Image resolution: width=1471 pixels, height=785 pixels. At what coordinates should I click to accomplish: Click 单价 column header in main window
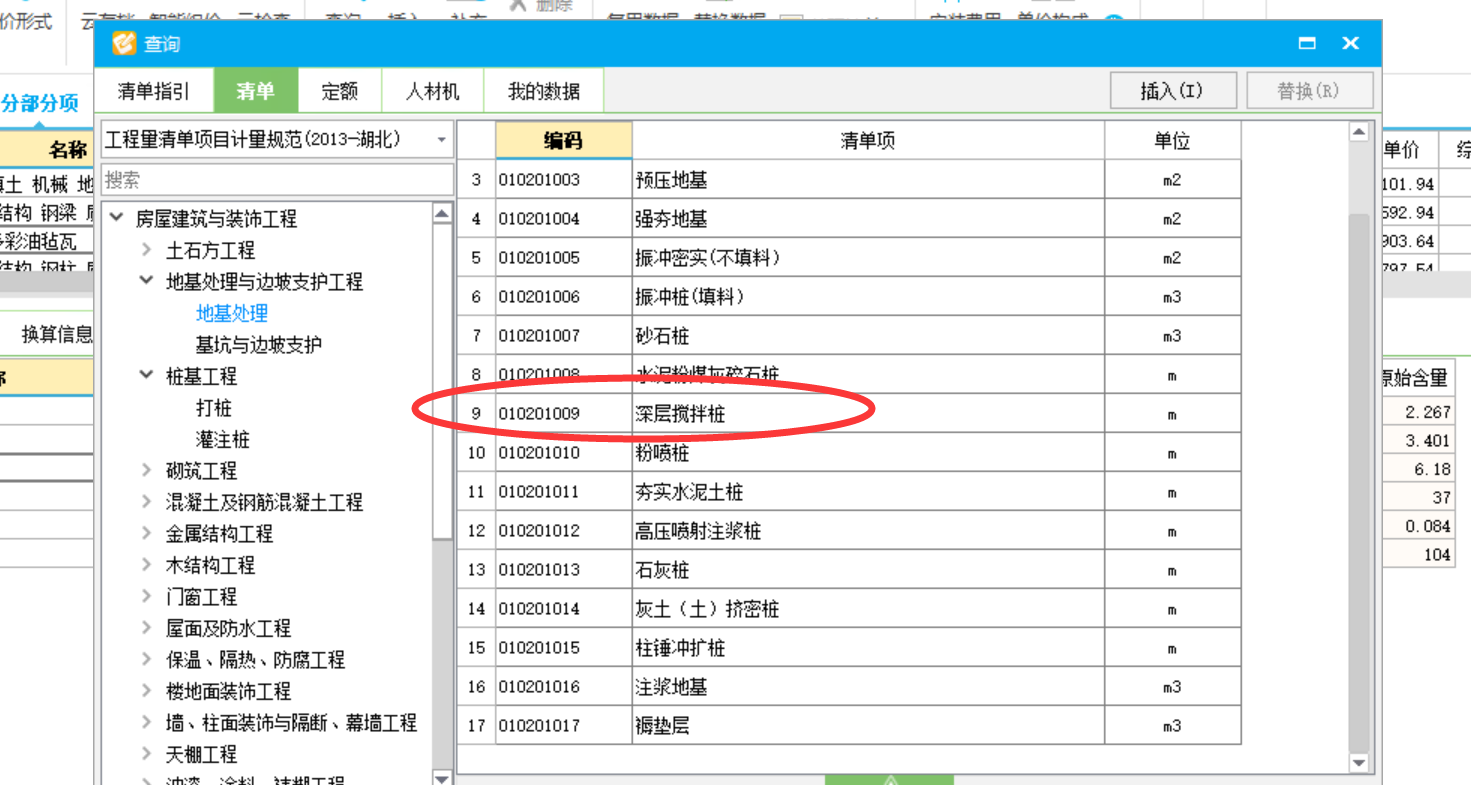coord(1401,150)
